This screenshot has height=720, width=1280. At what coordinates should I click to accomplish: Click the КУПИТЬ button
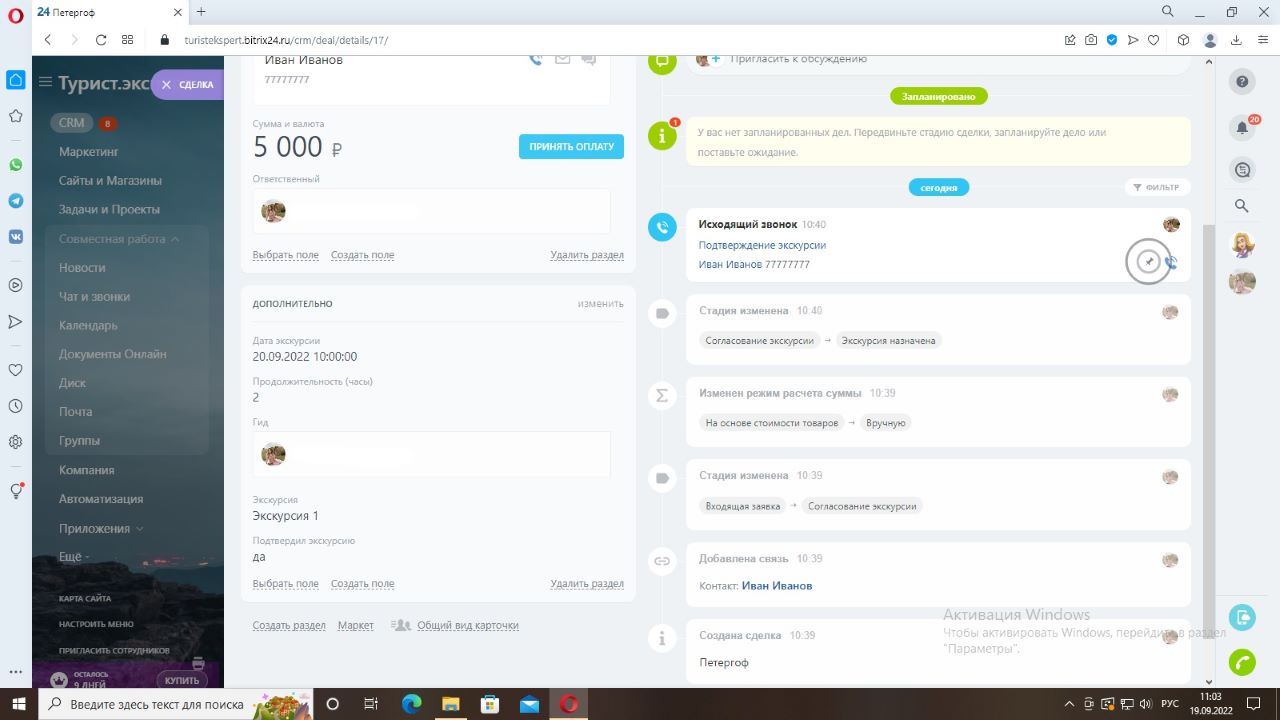[x=182, y=680]
